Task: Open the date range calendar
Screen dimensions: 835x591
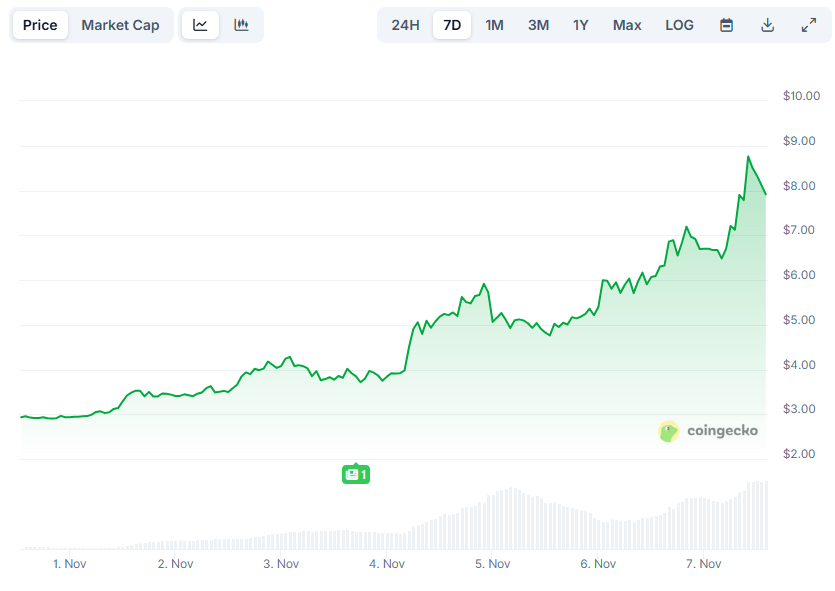Action: coord(725,25)
